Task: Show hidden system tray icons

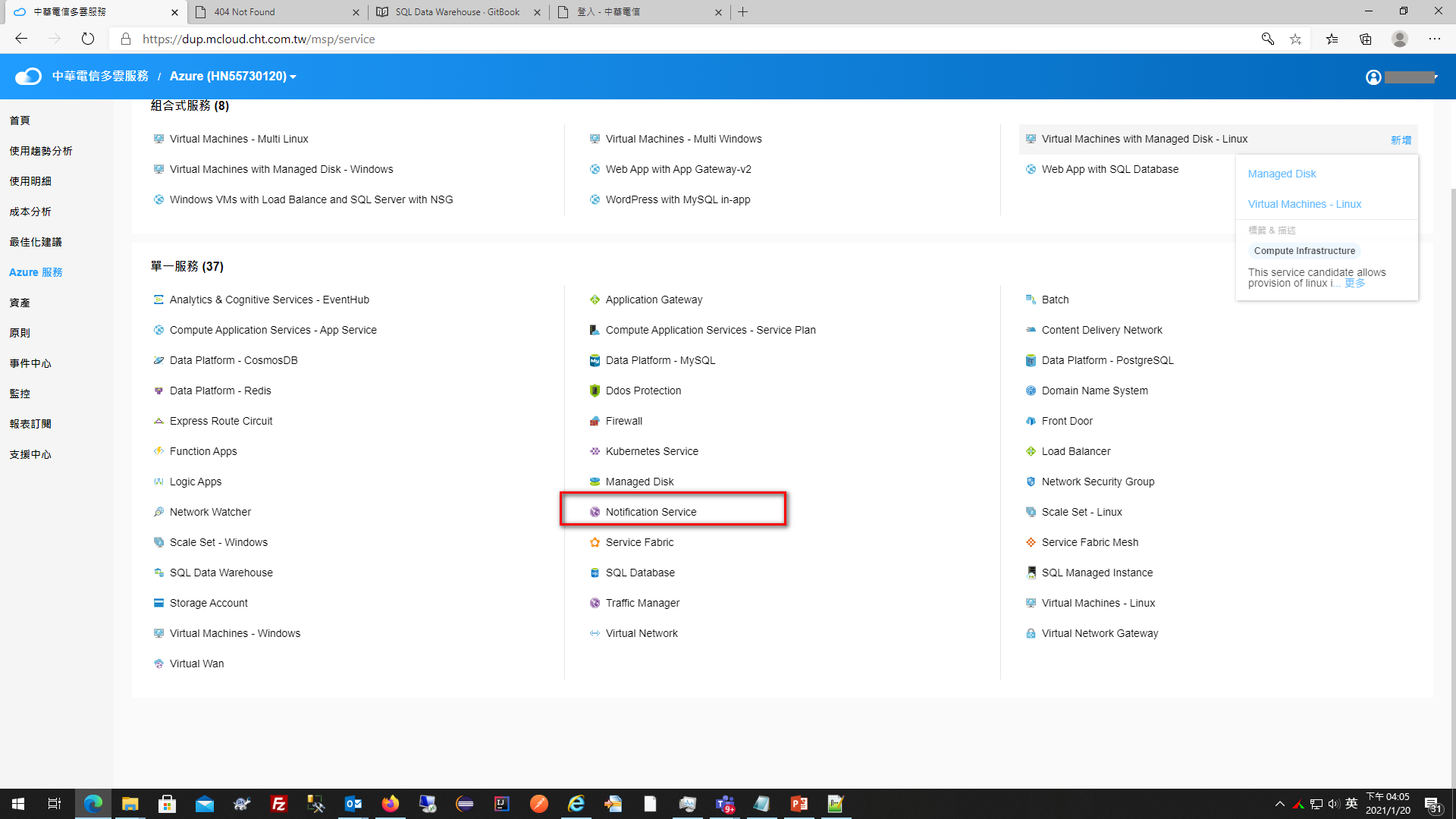Action: click(1280, 804)
